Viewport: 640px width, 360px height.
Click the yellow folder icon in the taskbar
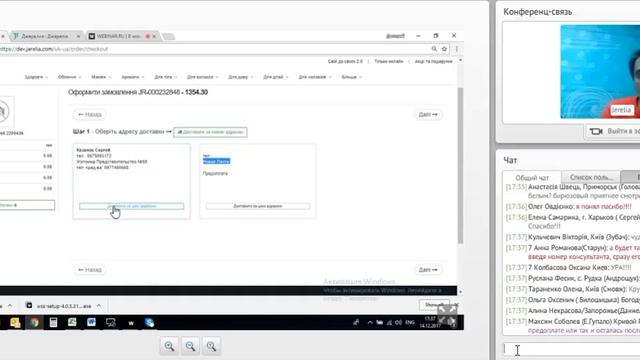(15, 322)
